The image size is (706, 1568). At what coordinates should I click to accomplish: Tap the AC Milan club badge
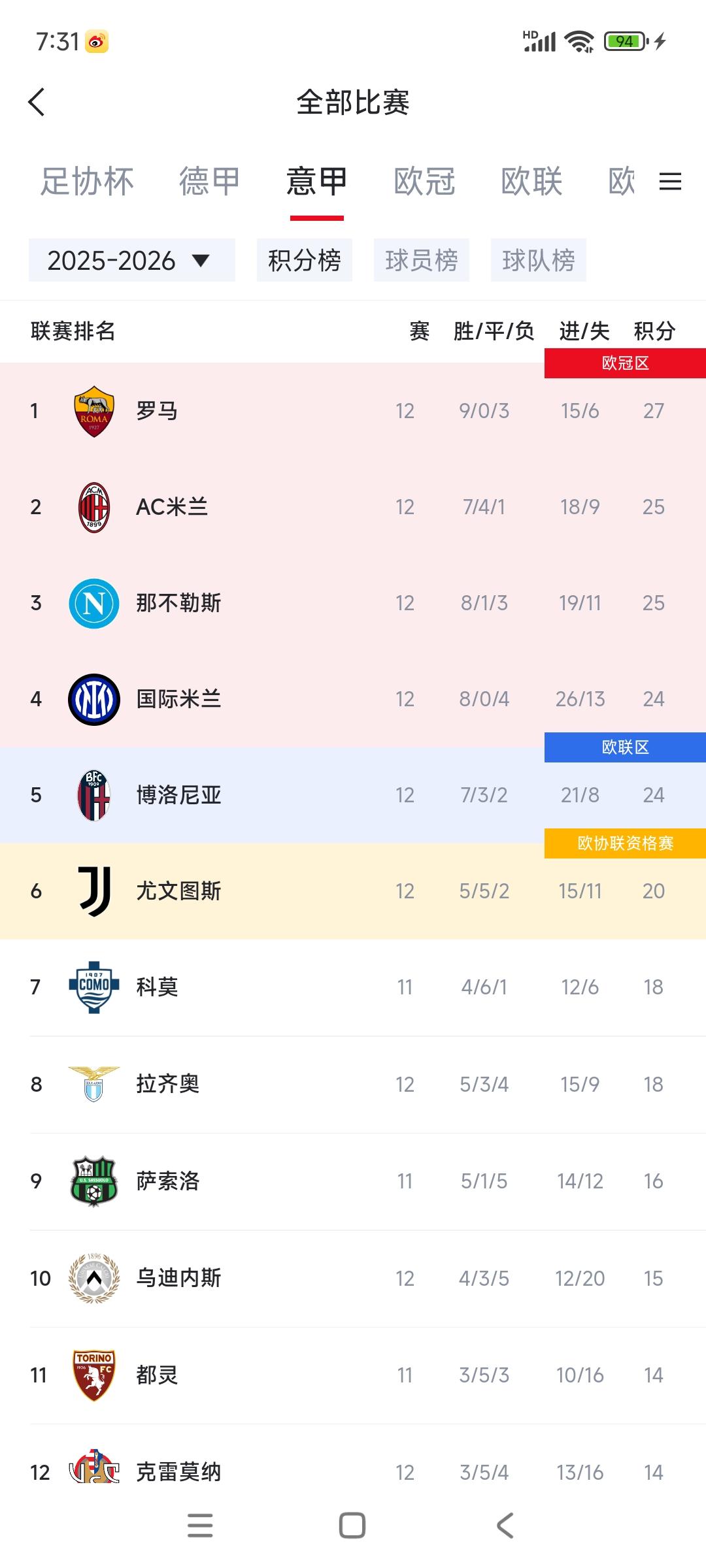[93, 506]
